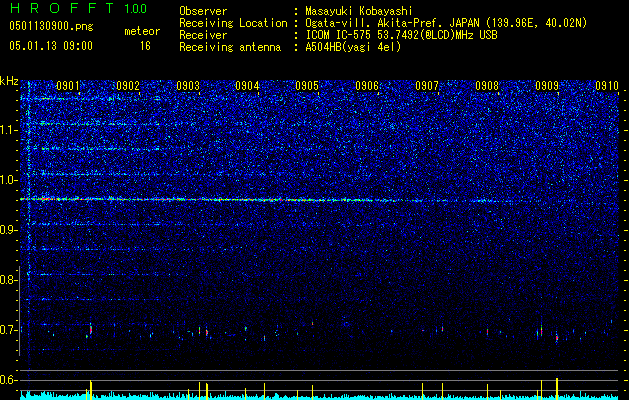Click the "meteor" count label
The image size is (629, 400).
click(142, 31)
